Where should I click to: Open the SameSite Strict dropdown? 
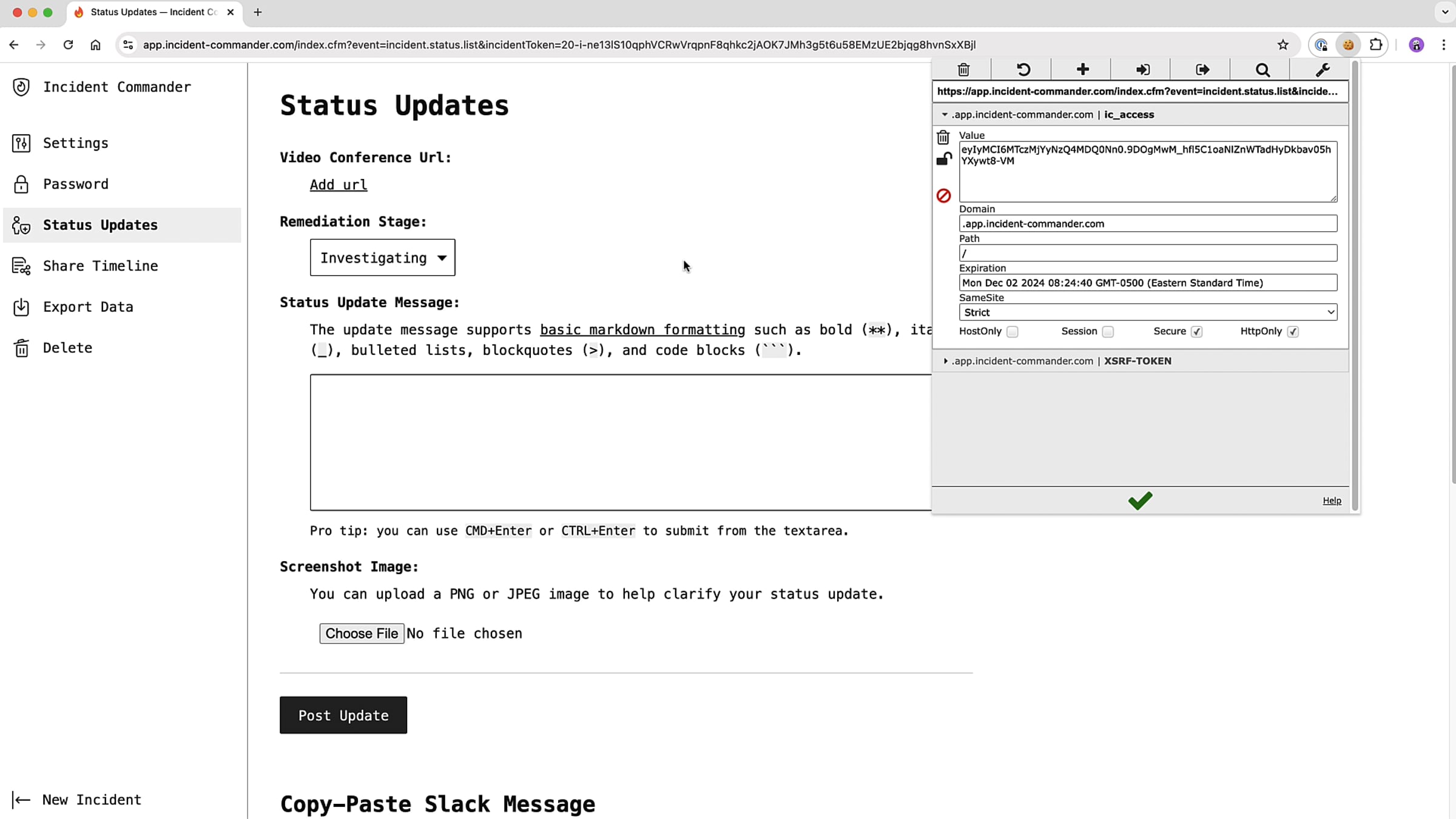pos(1147,312)
